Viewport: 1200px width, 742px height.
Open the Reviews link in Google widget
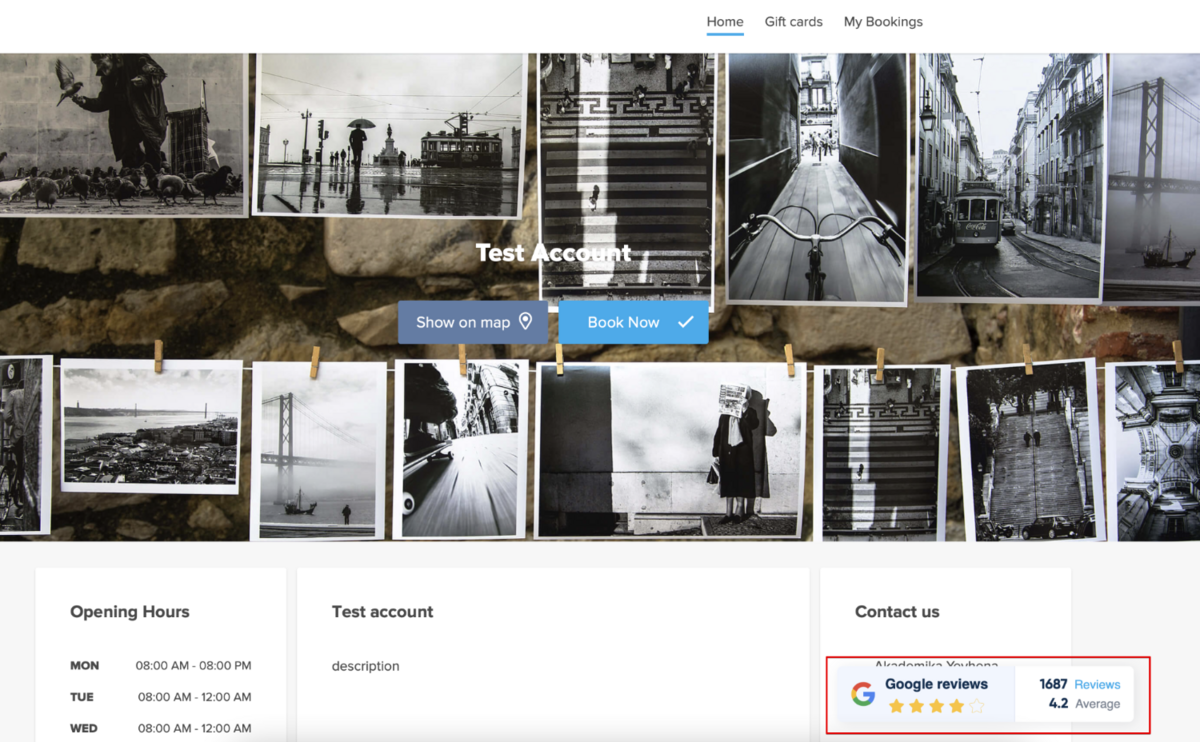(x=1097, y=684)
